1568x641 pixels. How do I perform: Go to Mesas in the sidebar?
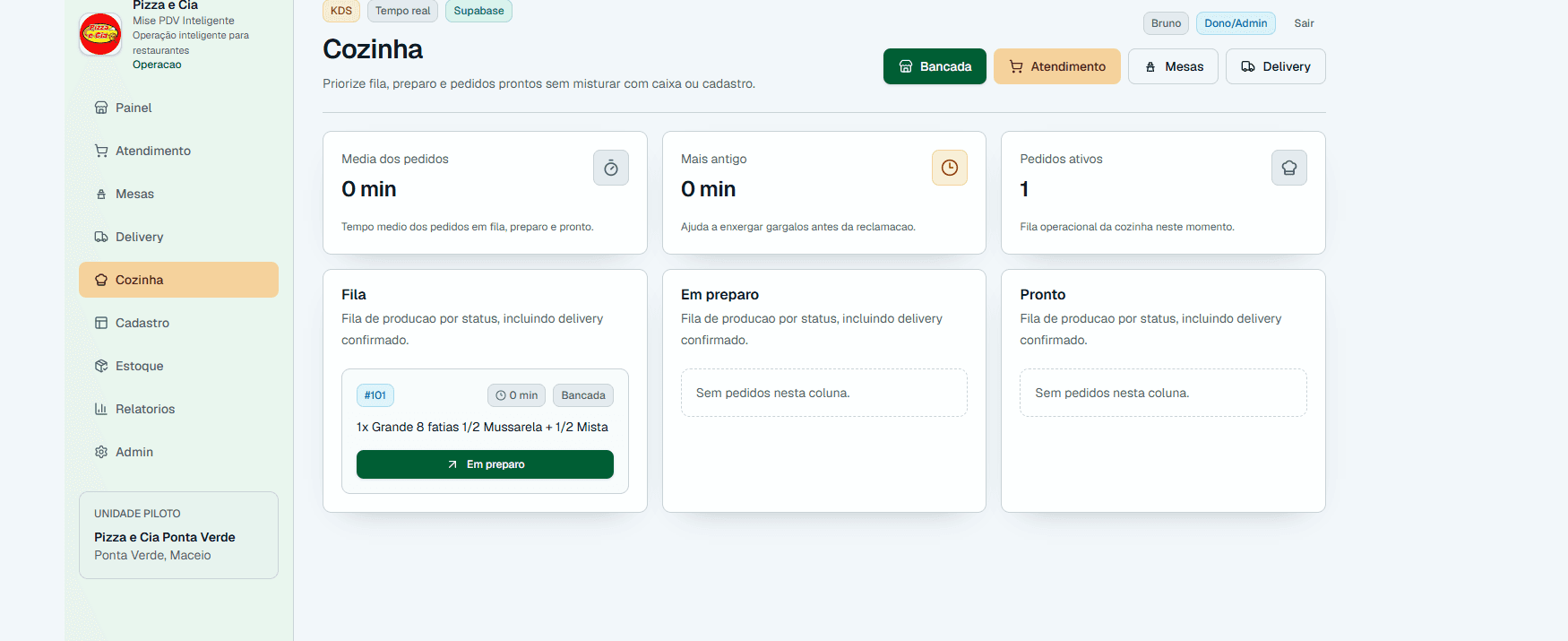[x=178, y=194]
